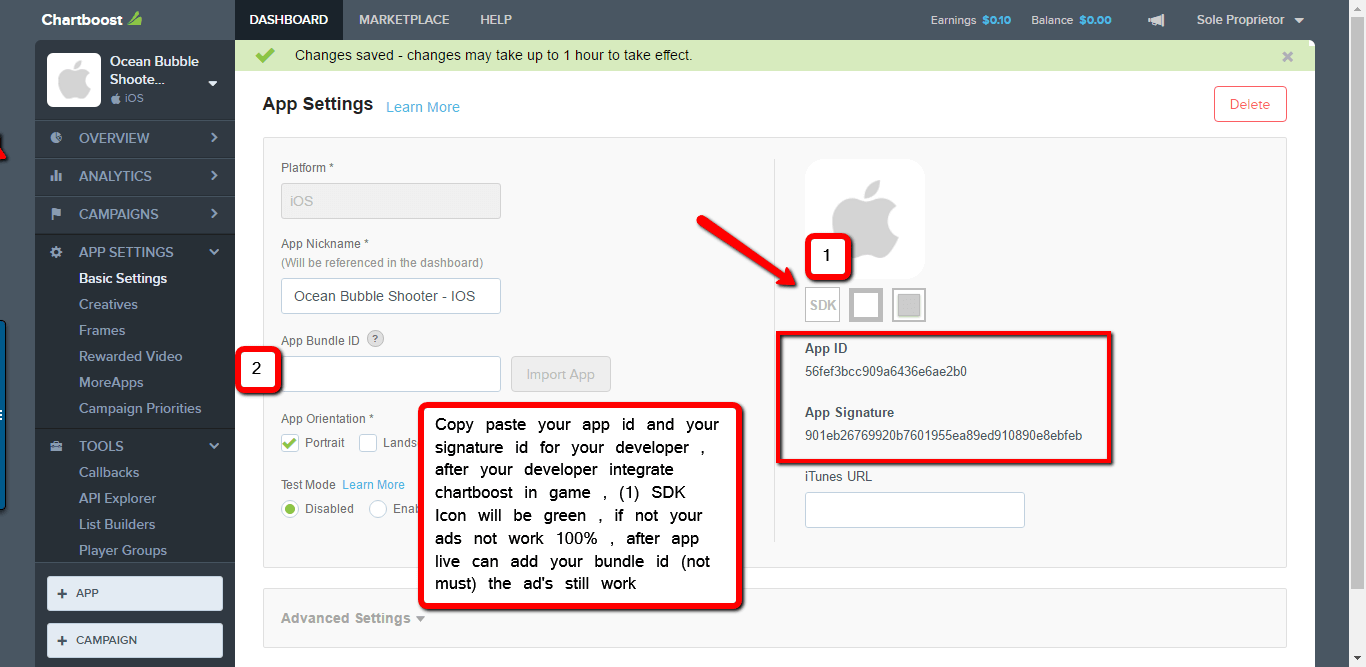Open Rewarded Video settings
The height and width of the screenshot is (667, 1366).
pos(131,356)
